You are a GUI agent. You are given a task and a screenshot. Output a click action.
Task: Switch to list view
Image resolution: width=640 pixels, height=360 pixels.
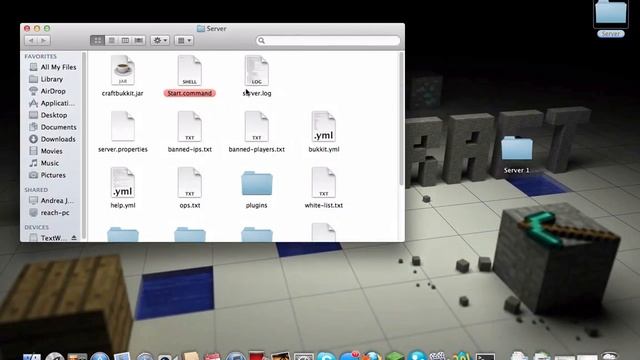pos(111,40)
